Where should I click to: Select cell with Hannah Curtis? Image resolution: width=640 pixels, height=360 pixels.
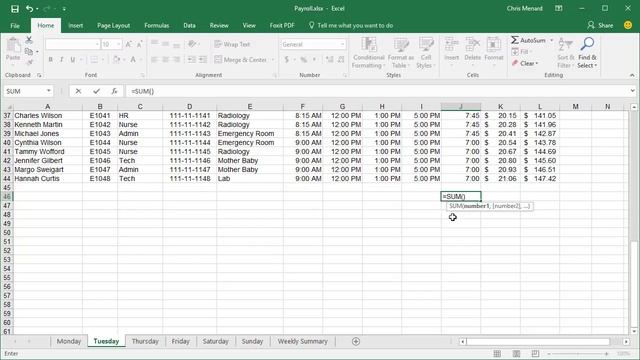48,179
